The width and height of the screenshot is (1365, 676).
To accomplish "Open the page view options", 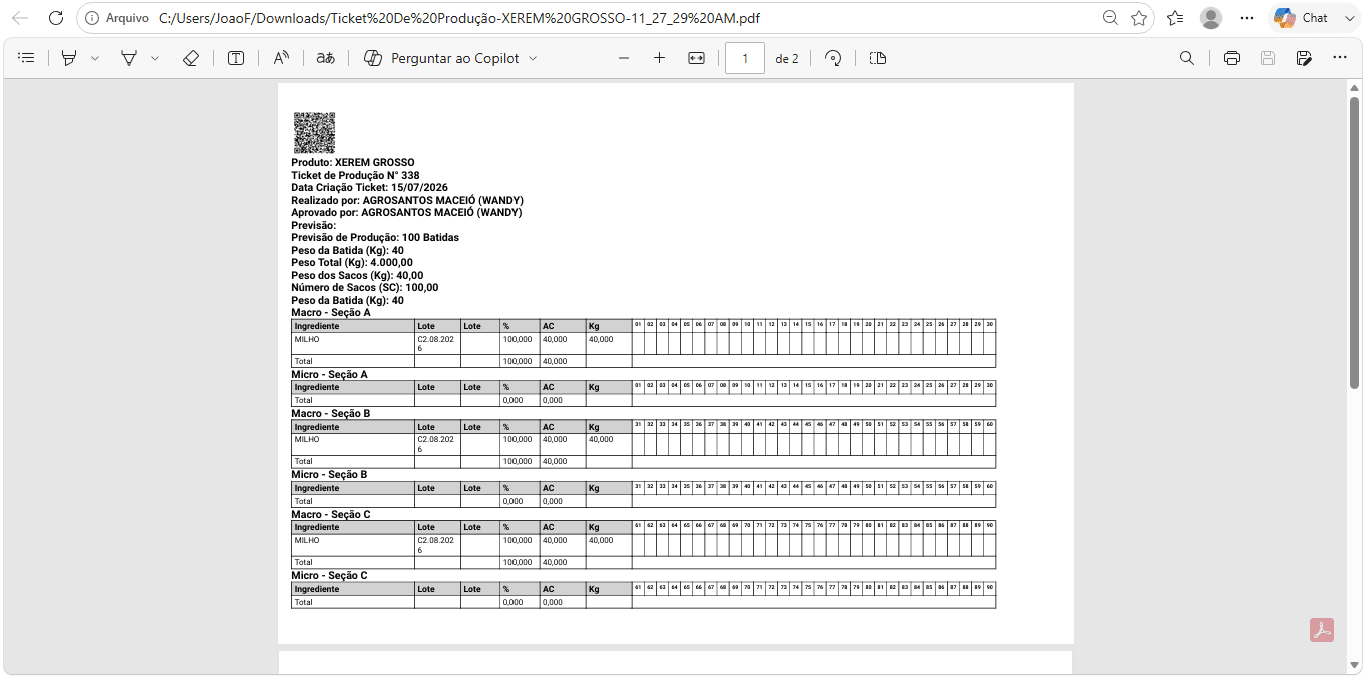I will tap(878, 58).
